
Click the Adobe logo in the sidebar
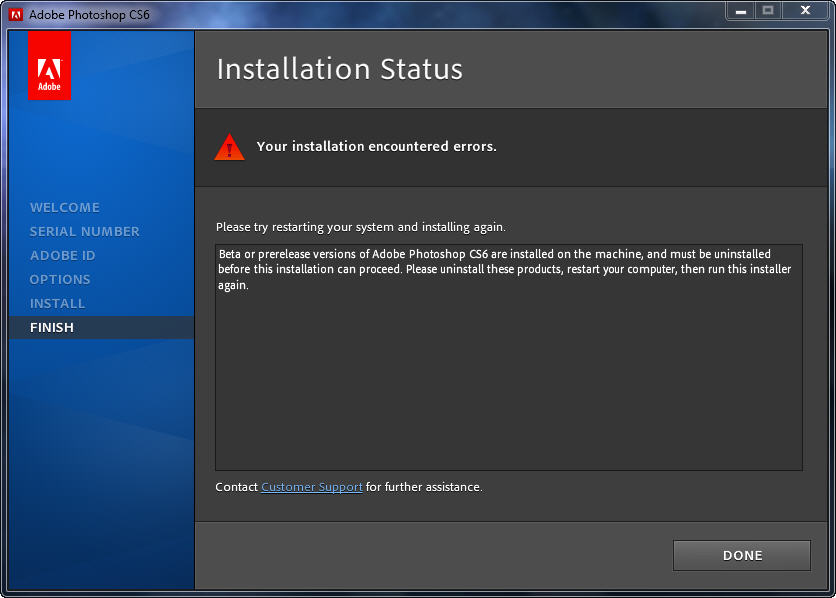[x=50, y=66]
